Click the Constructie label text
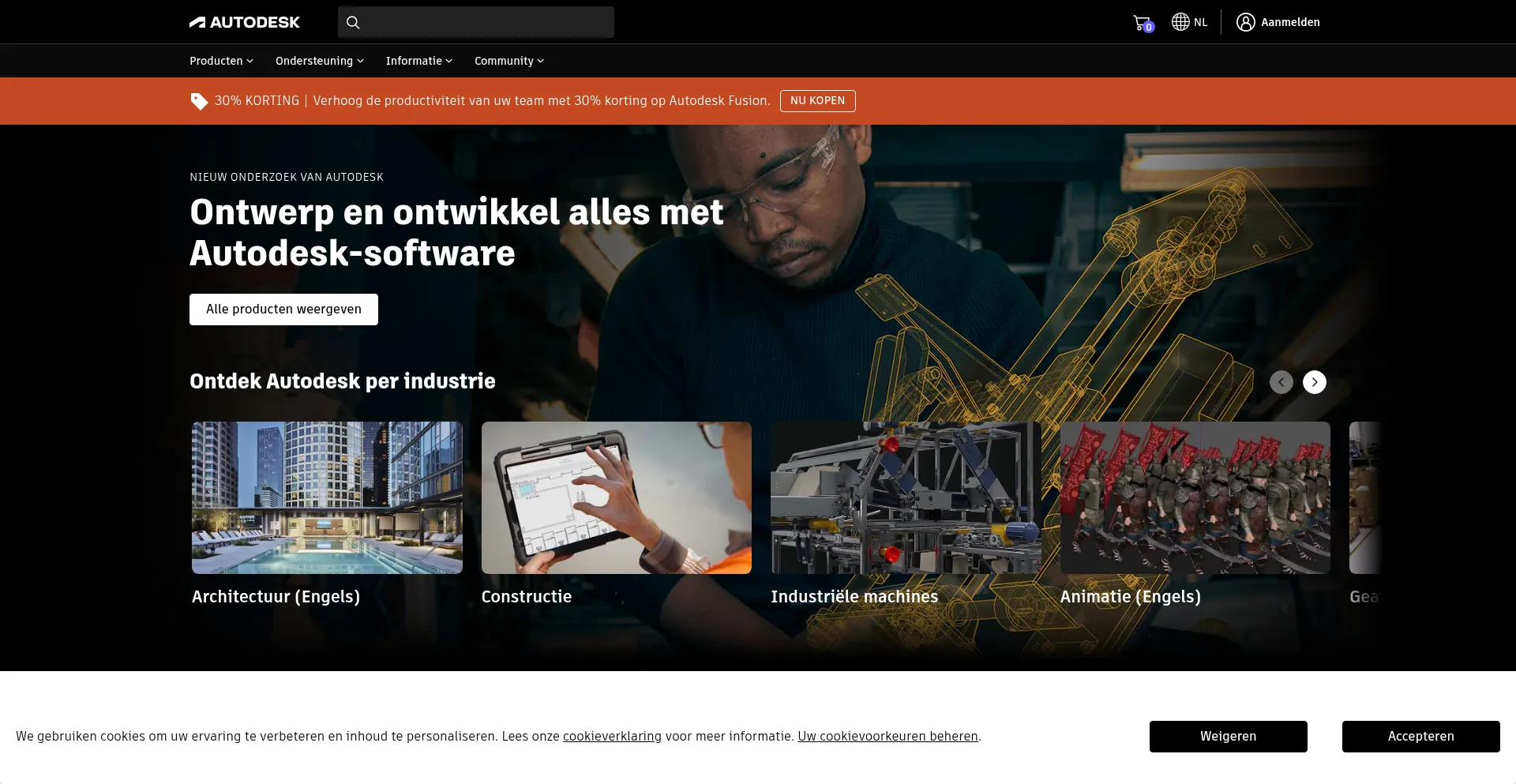Image resolution: width=1516 pixels, height=784 pixels. (527, 597)
